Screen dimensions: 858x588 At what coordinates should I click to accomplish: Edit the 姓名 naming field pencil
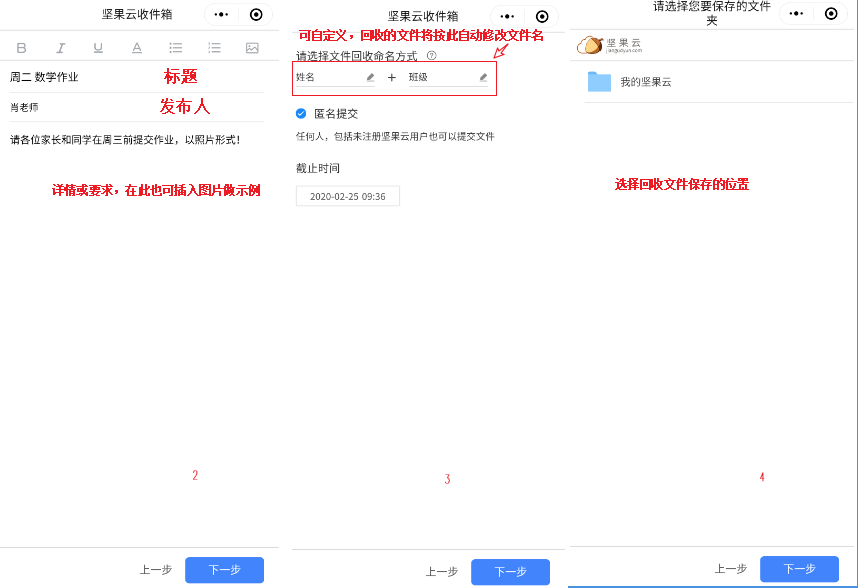(x=370, y=78)
